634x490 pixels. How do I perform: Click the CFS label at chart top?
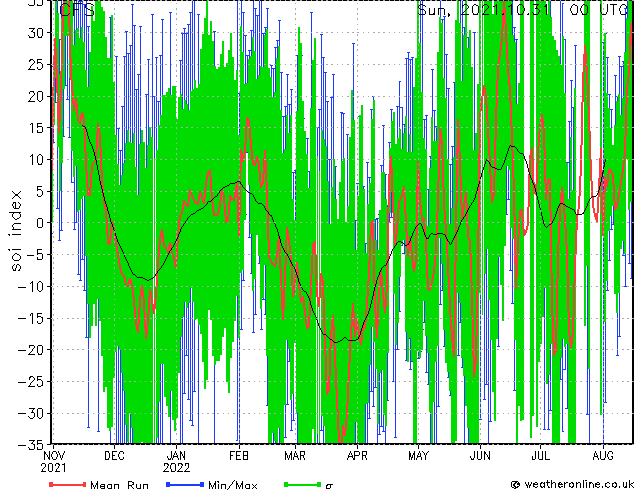click(x=76, y=9)
